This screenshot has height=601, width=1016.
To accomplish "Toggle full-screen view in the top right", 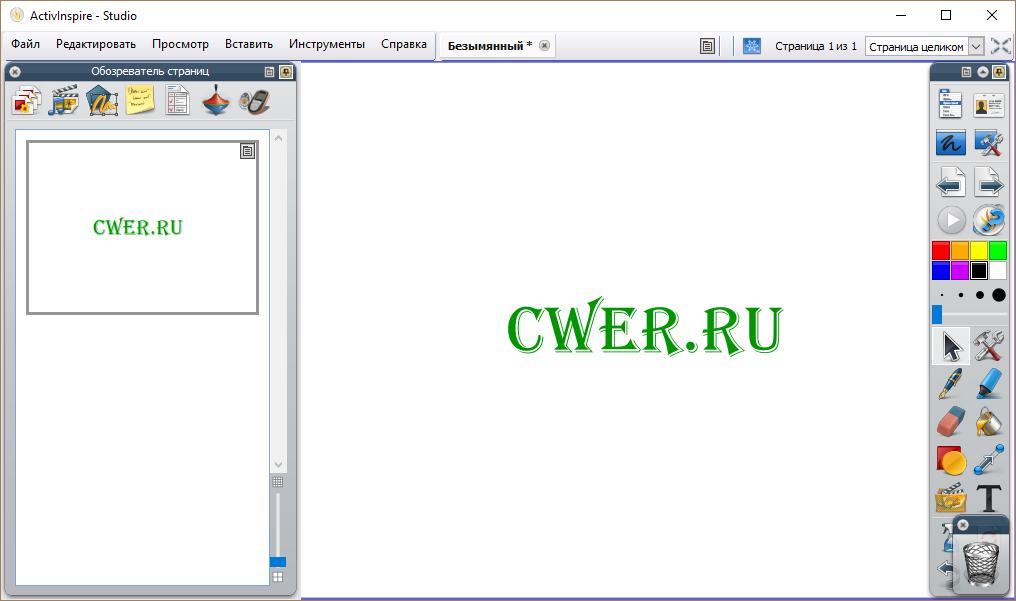I will pyautogui.click(x=1001, y=46).
